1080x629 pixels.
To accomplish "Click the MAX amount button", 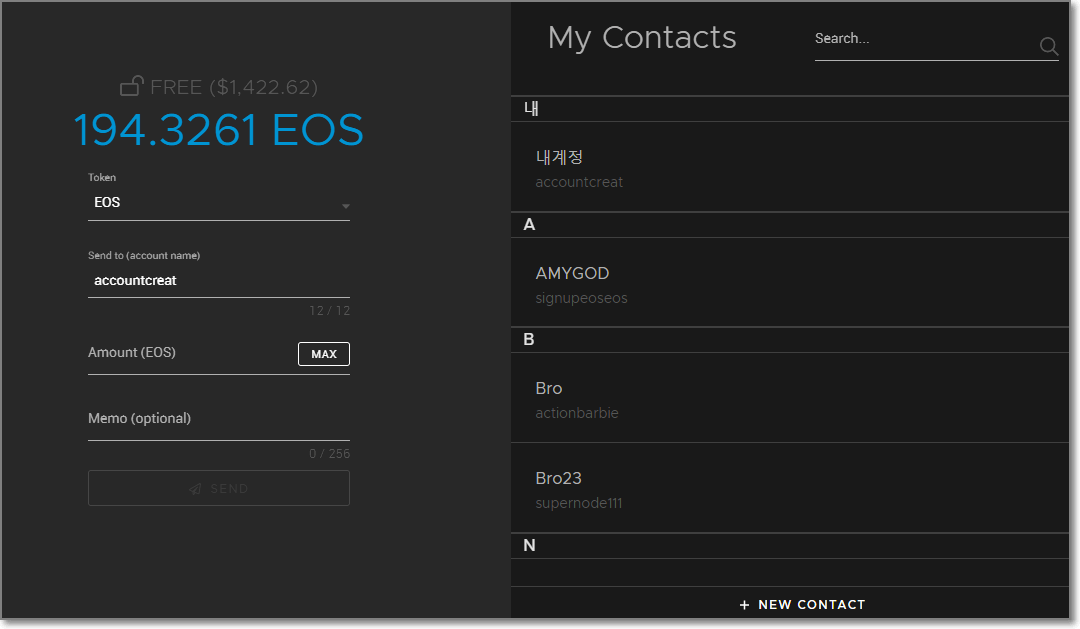I will tap(324, 354).
